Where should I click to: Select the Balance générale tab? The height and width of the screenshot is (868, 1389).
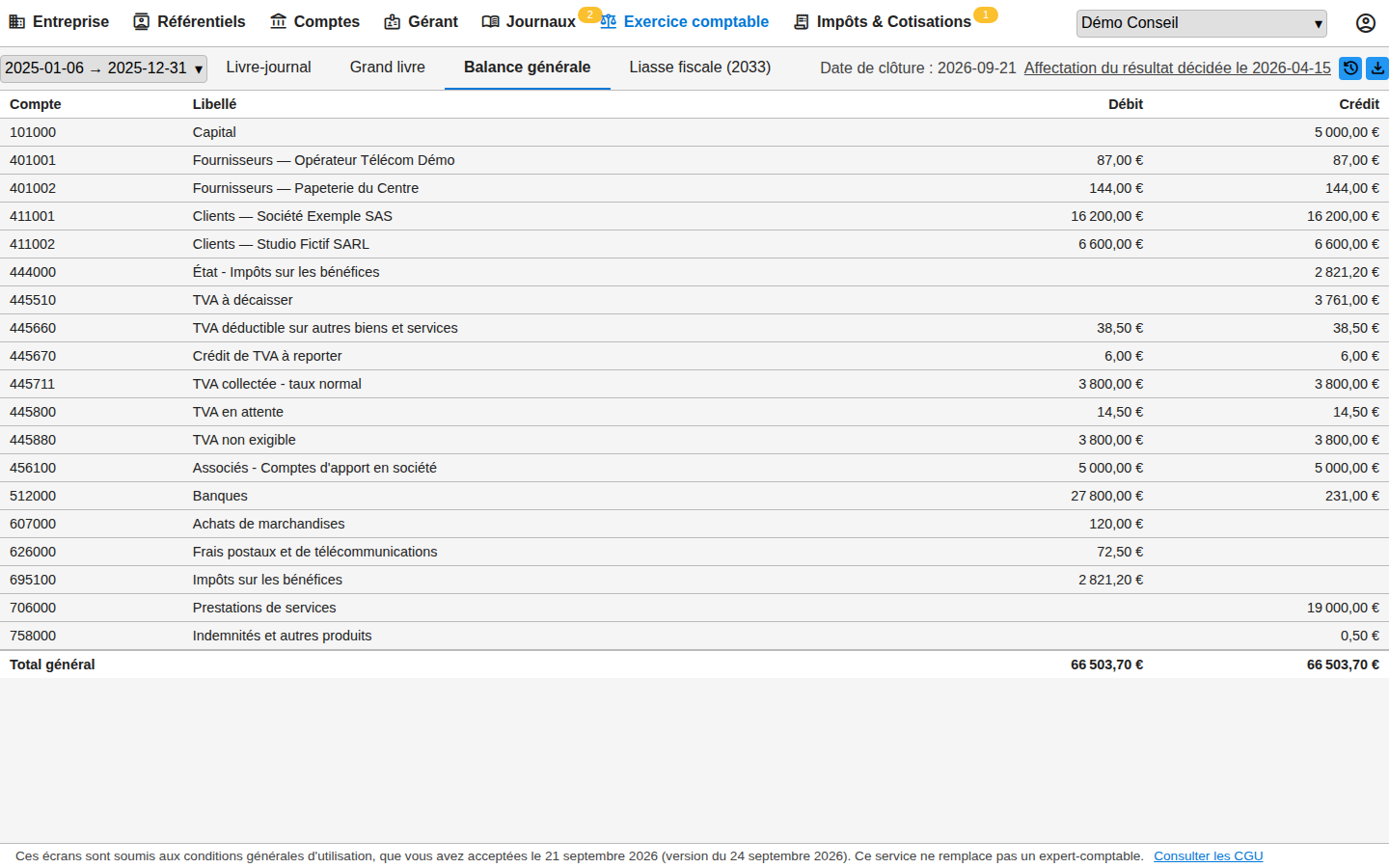click(527, 68)
